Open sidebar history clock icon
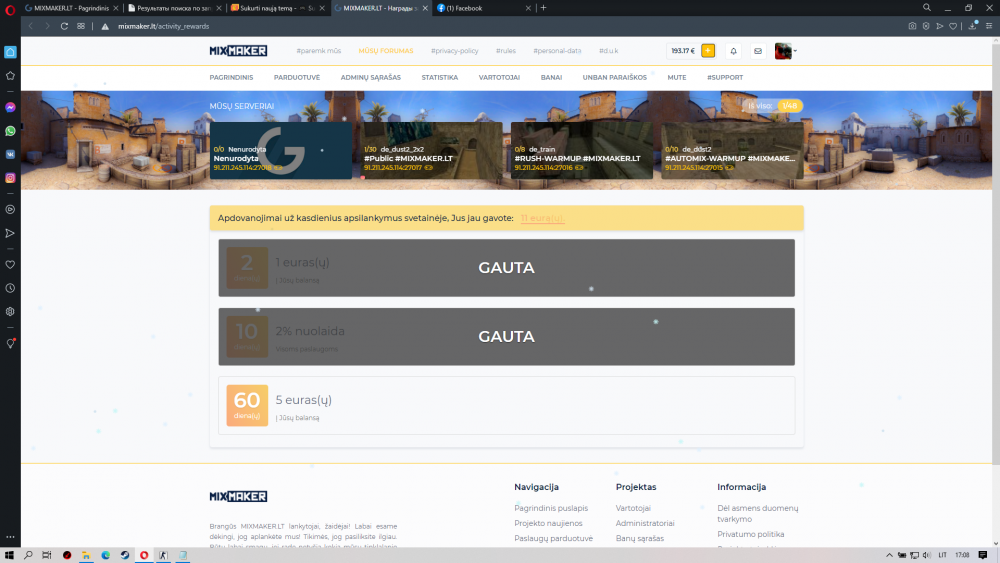1000x563 pixels. [10, 288]
